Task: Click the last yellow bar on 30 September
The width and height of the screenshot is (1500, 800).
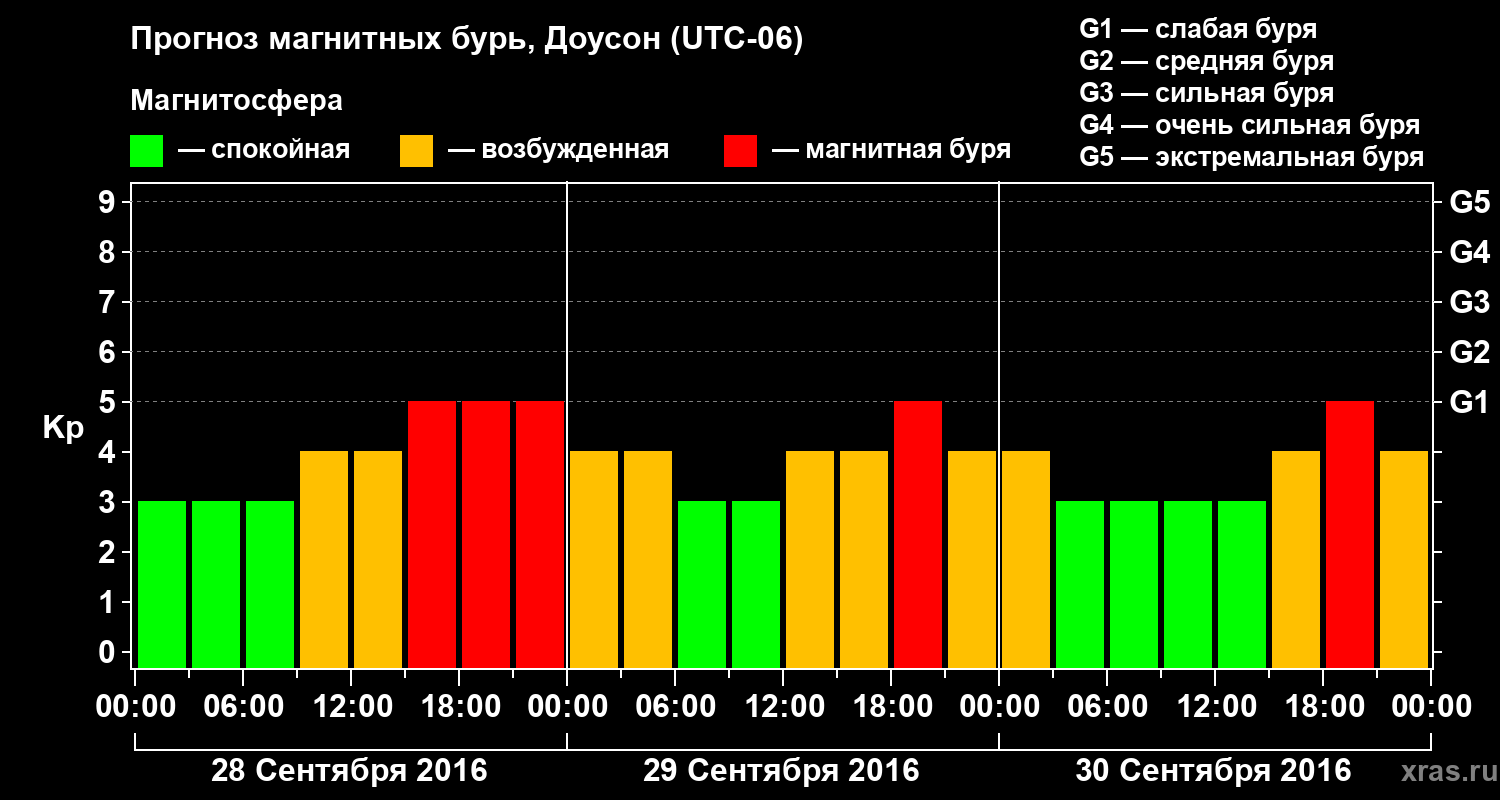Action: tap(1404, 559)
